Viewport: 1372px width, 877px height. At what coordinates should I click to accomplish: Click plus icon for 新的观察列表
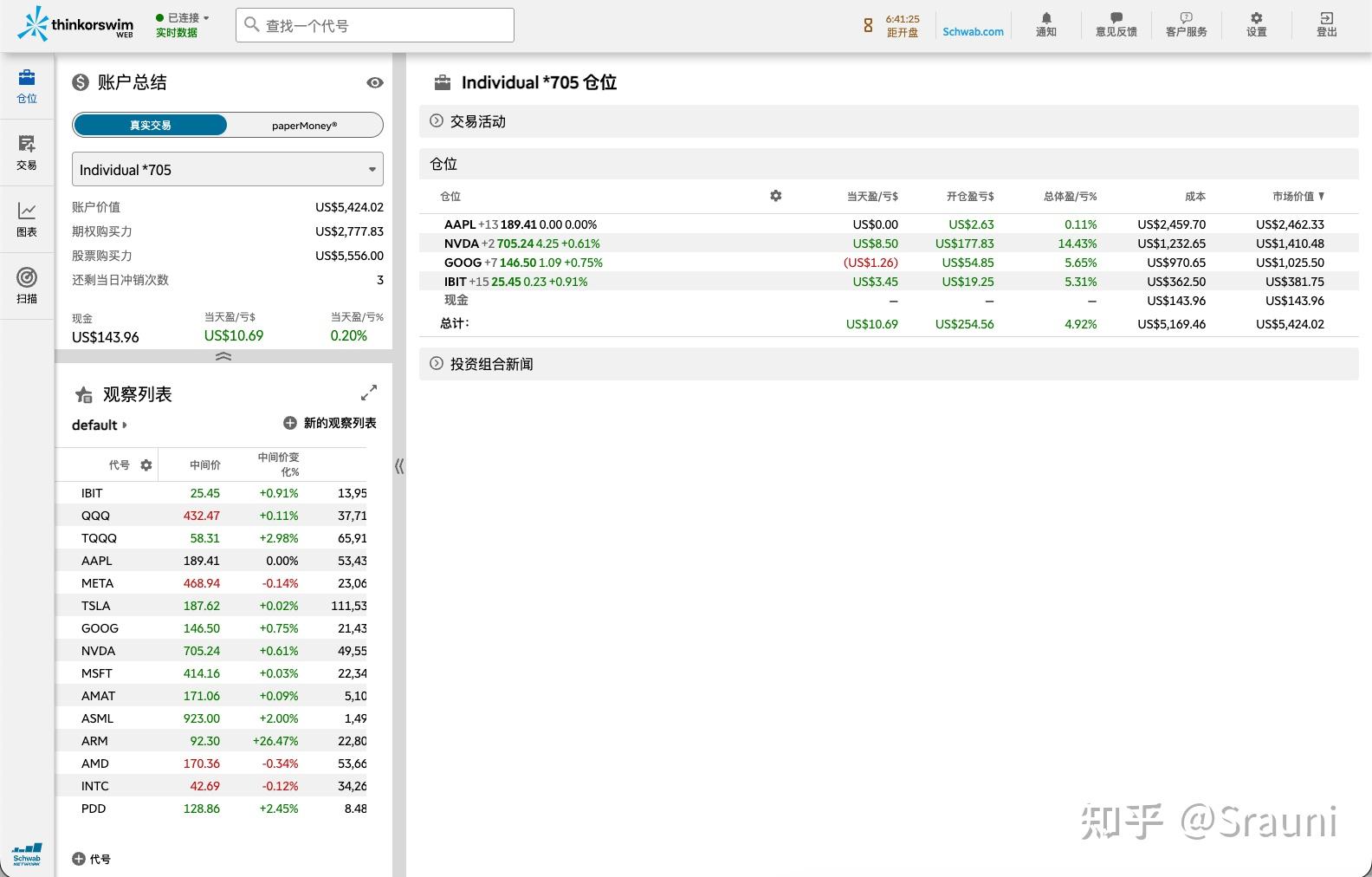[x=290, y=423]
